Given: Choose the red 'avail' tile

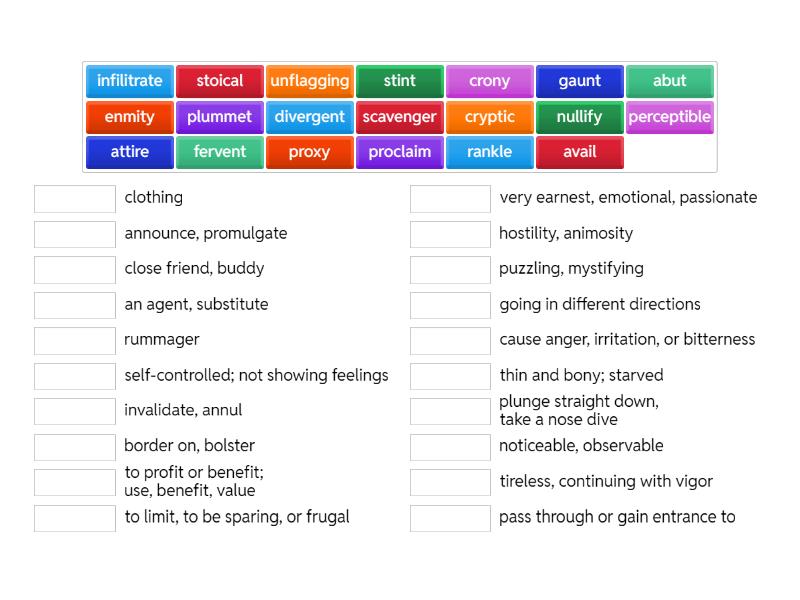Looking at the screenshot, I should tap(580, 152).
